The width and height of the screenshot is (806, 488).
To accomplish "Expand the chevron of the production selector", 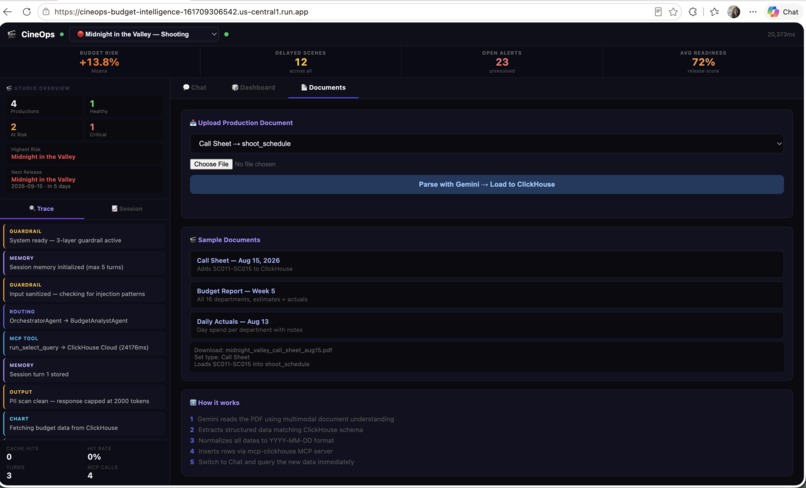I will 214,34.
